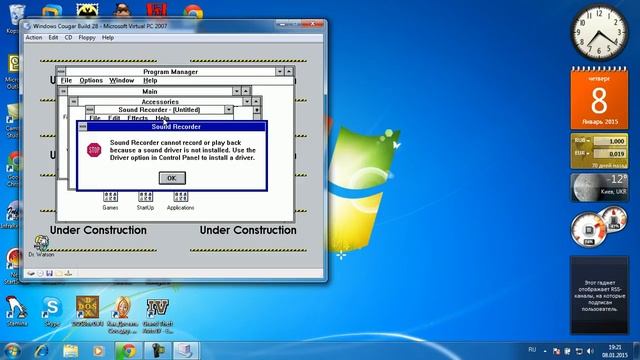640x360 pixels.
Task: Click the weather gadget showing -12°
Action: [x=599, y=188]
